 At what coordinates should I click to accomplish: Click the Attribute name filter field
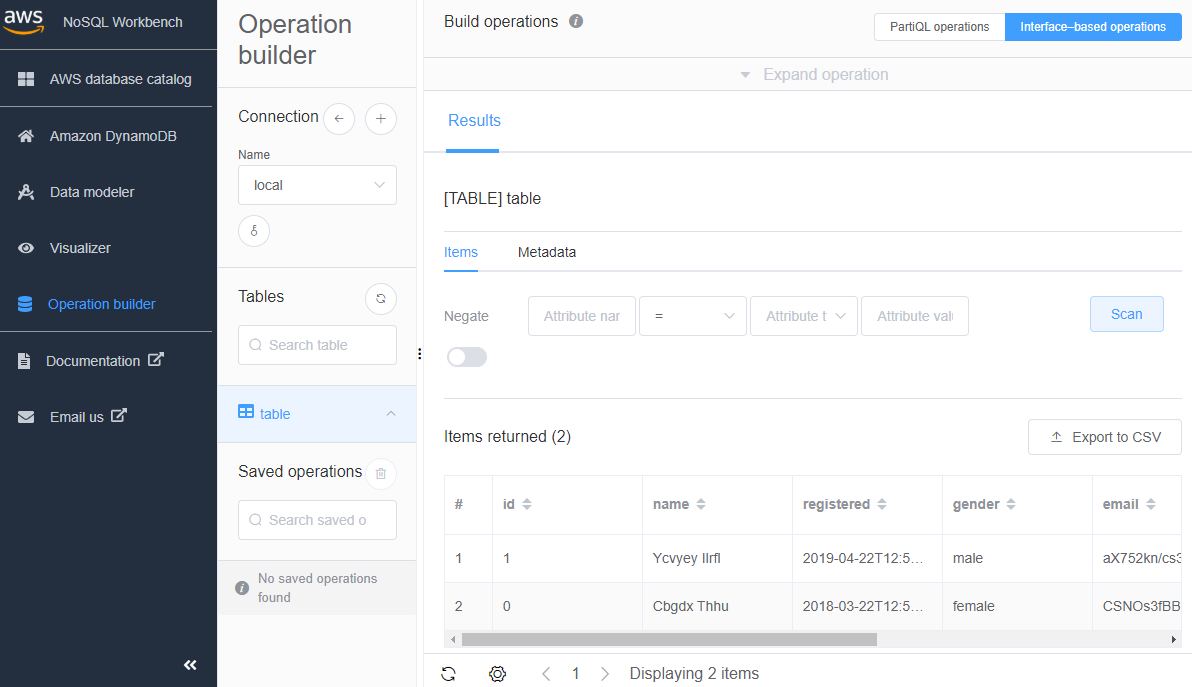tap(582, 316)
